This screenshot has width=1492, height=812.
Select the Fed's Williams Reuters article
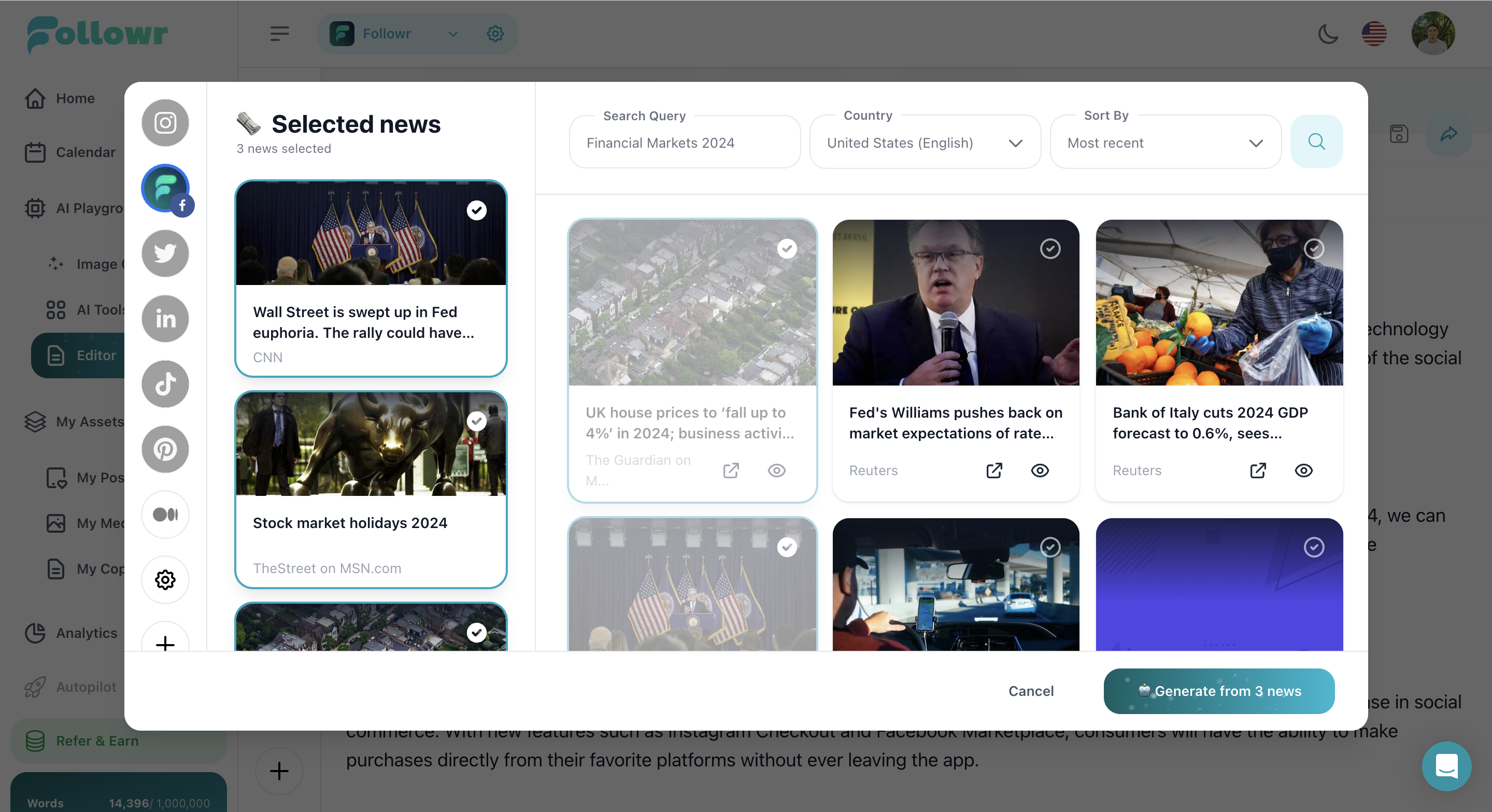pyautogui.click(x=1050, y=249)
